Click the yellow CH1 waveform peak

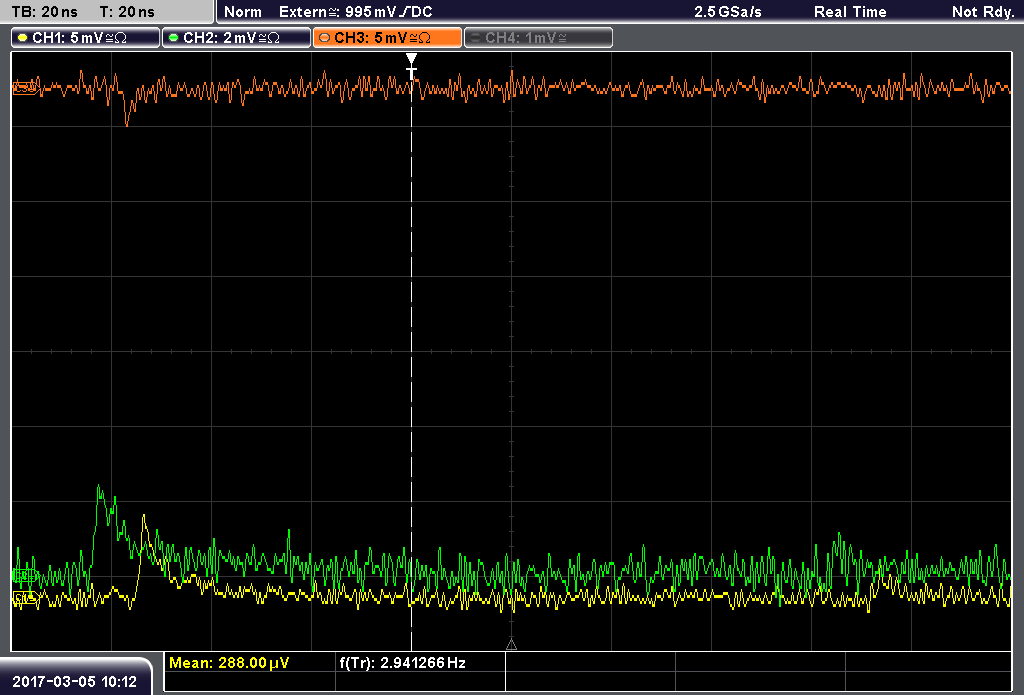[x=144, y=519]
